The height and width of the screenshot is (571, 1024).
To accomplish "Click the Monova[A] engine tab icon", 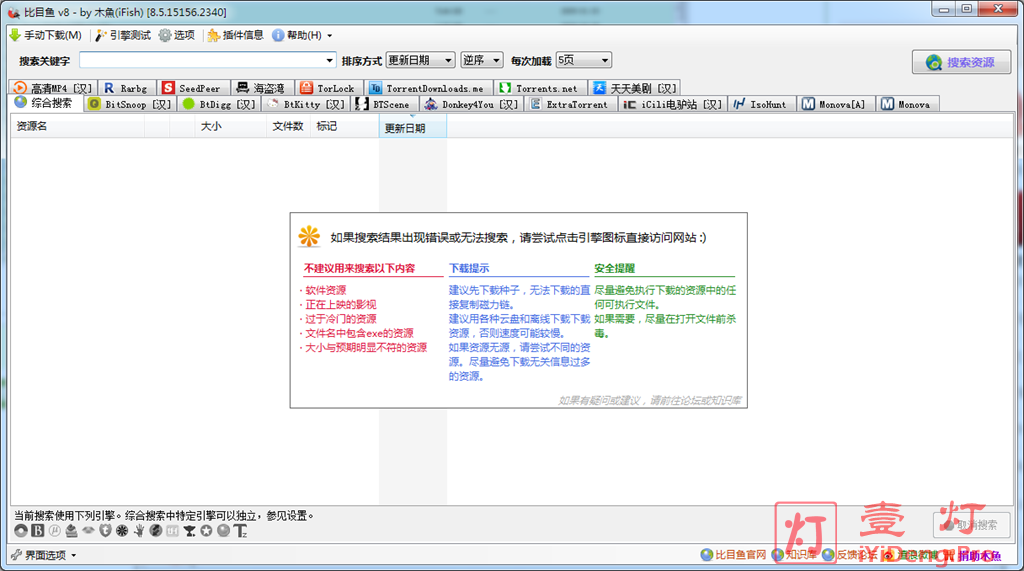I will 808,104.
